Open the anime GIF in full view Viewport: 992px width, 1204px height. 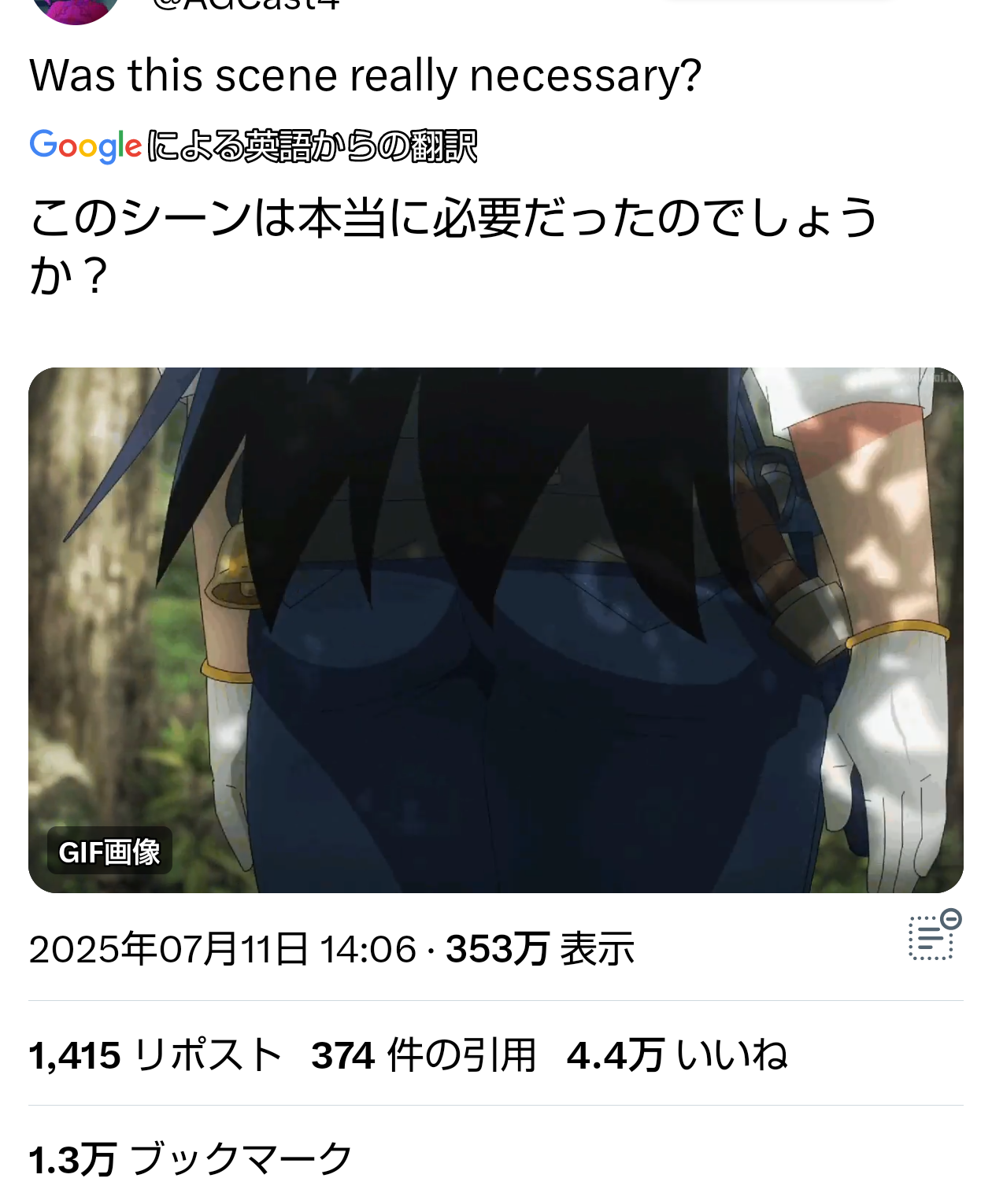point(496,630)
